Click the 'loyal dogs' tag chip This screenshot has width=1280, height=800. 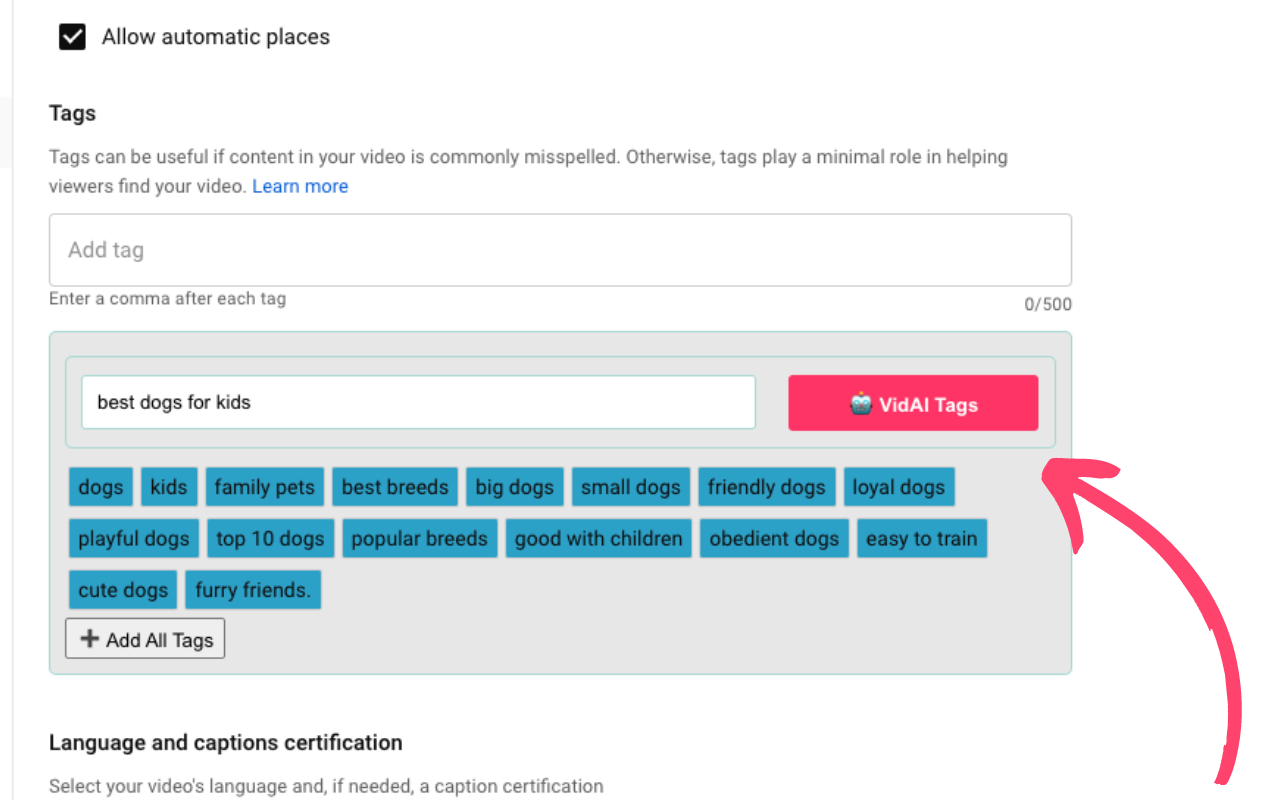point(898,487)
